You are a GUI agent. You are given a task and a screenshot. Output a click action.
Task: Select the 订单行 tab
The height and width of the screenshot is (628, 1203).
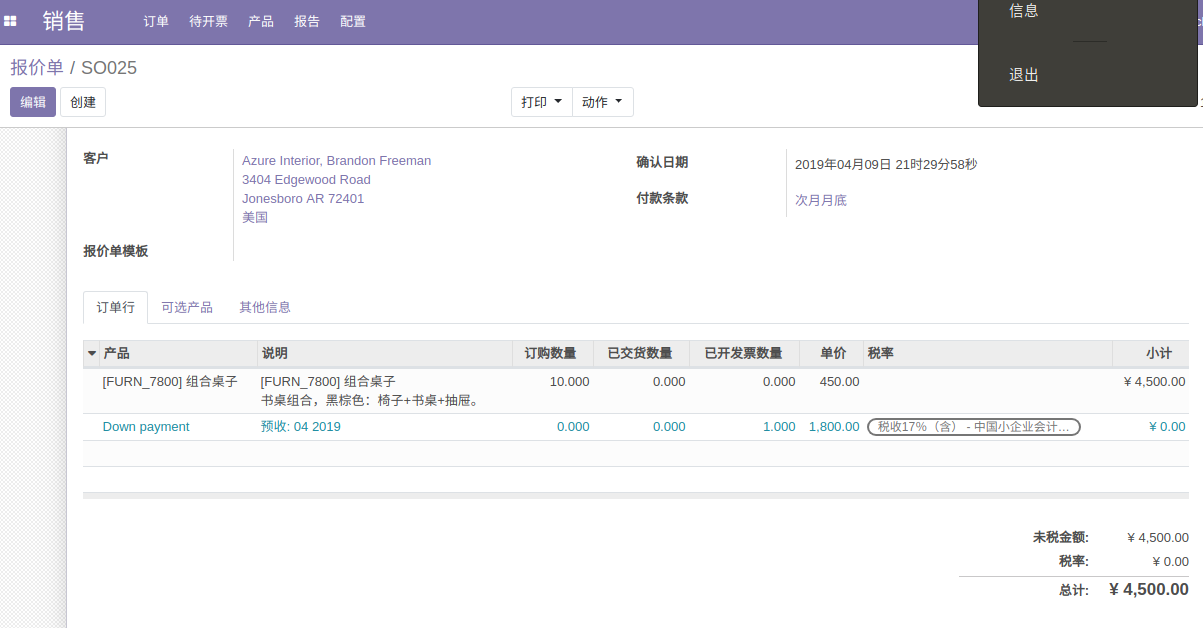point(115,307)
